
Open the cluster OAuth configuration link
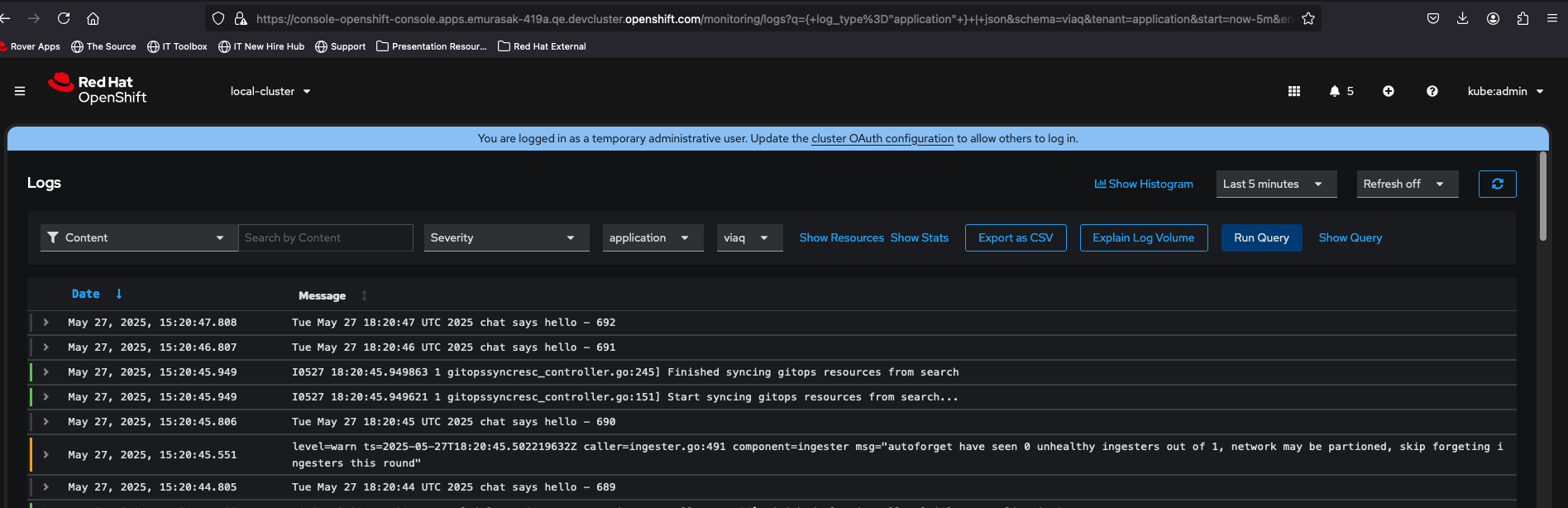click(882, 138)
